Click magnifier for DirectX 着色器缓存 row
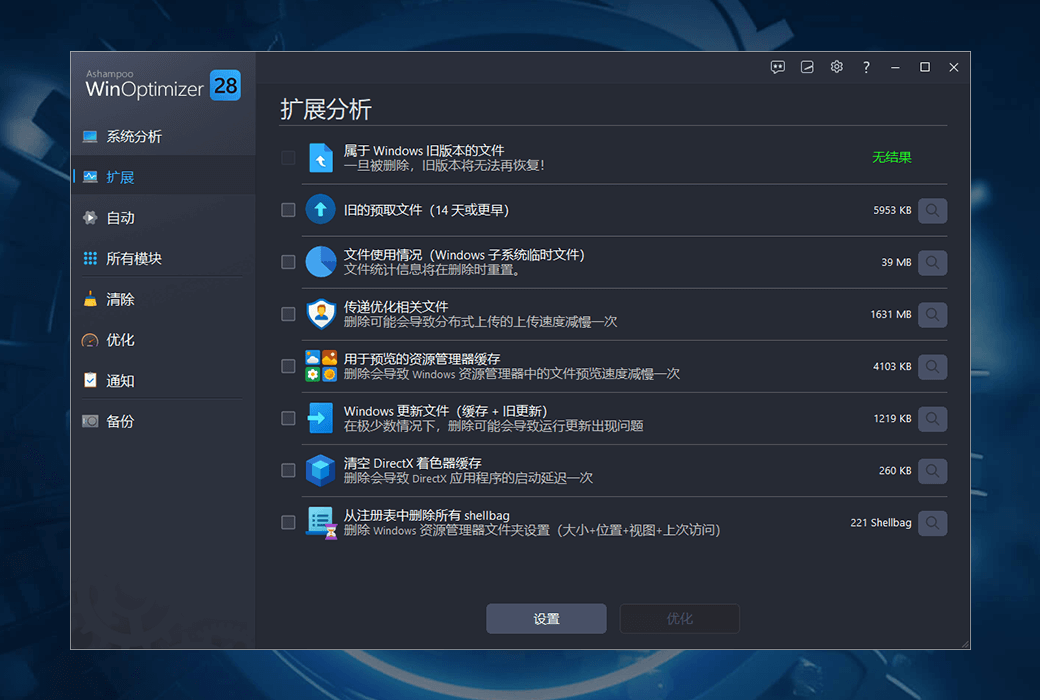 point(932,470)
